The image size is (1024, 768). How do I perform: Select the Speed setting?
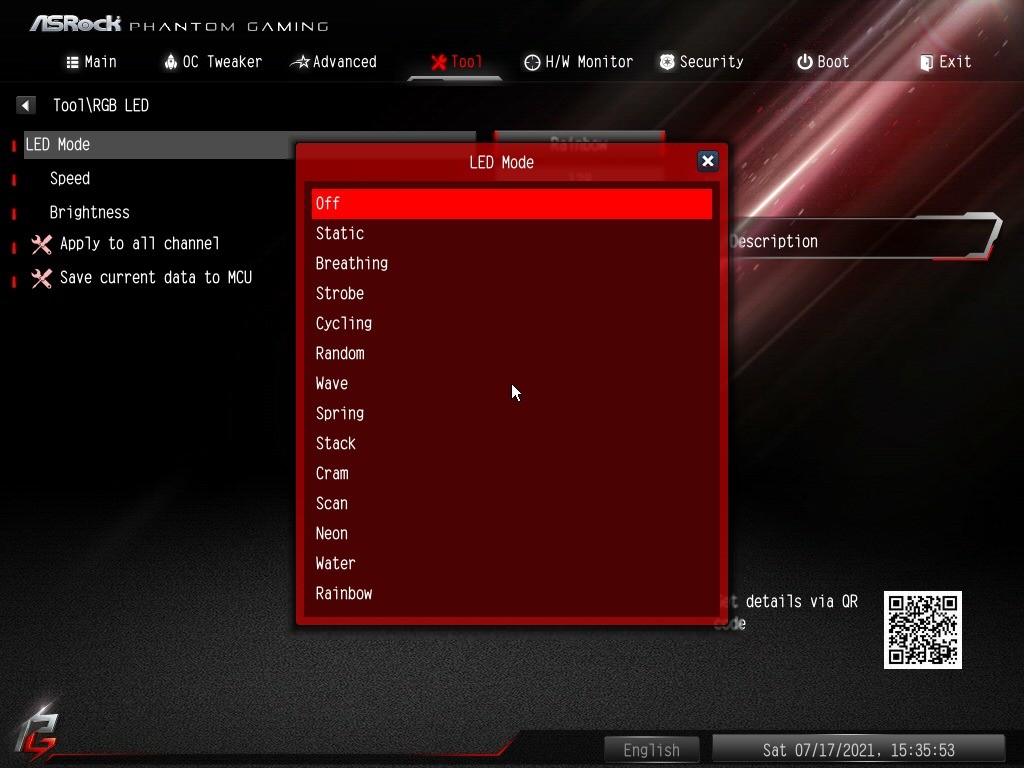(x=70, y=179)
